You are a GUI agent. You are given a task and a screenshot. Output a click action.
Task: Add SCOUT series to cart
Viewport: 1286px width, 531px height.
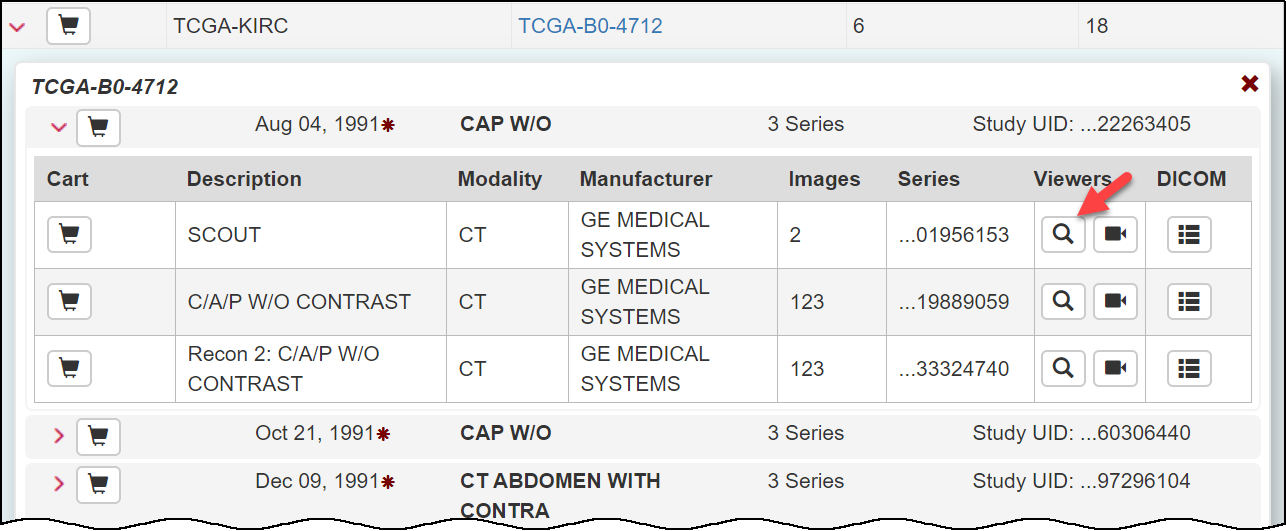[x=69, y=235]
